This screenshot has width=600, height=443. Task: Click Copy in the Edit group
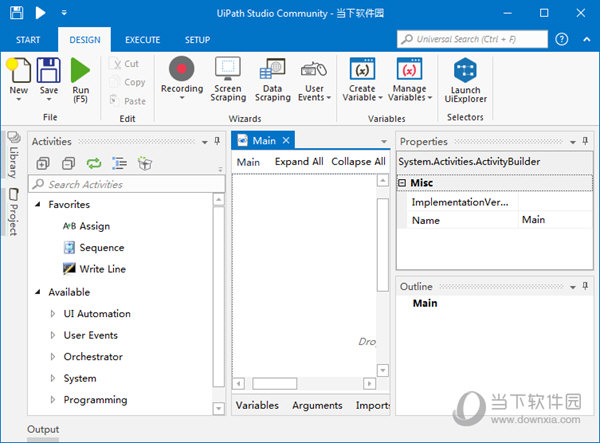[x=127, y=82]
